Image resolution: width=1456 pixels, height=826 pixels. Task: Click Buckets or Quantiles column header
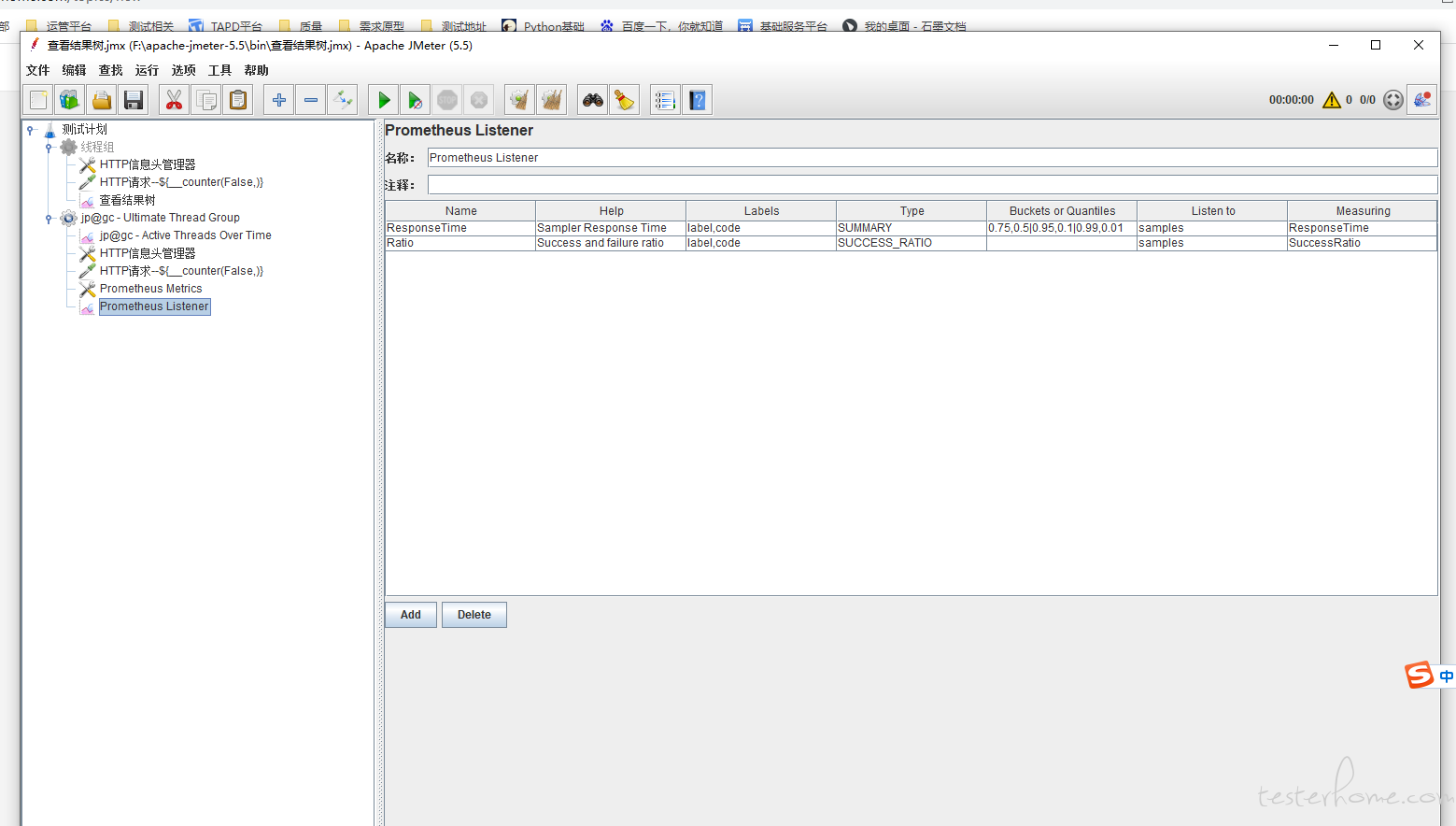pos(1062,211)
